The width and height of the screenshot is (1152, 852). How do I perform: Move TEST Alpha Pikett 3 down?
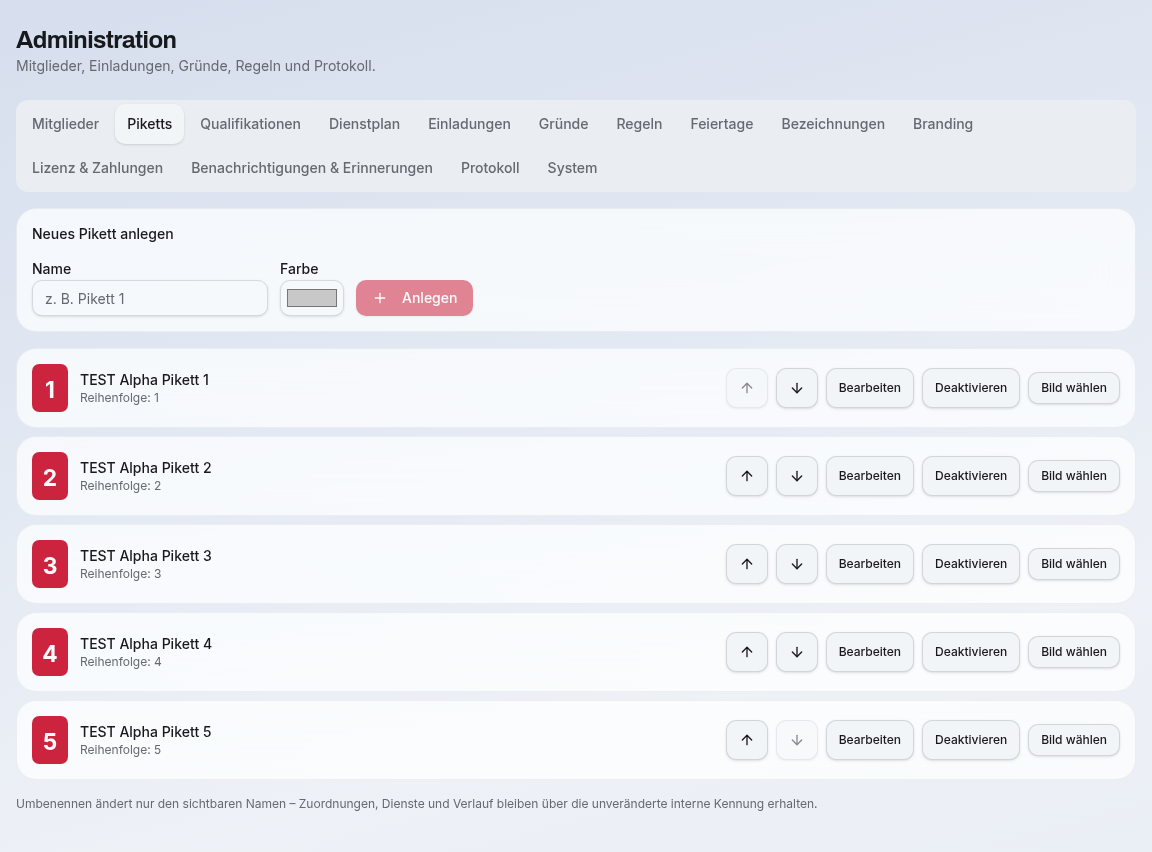coord(796,564)
